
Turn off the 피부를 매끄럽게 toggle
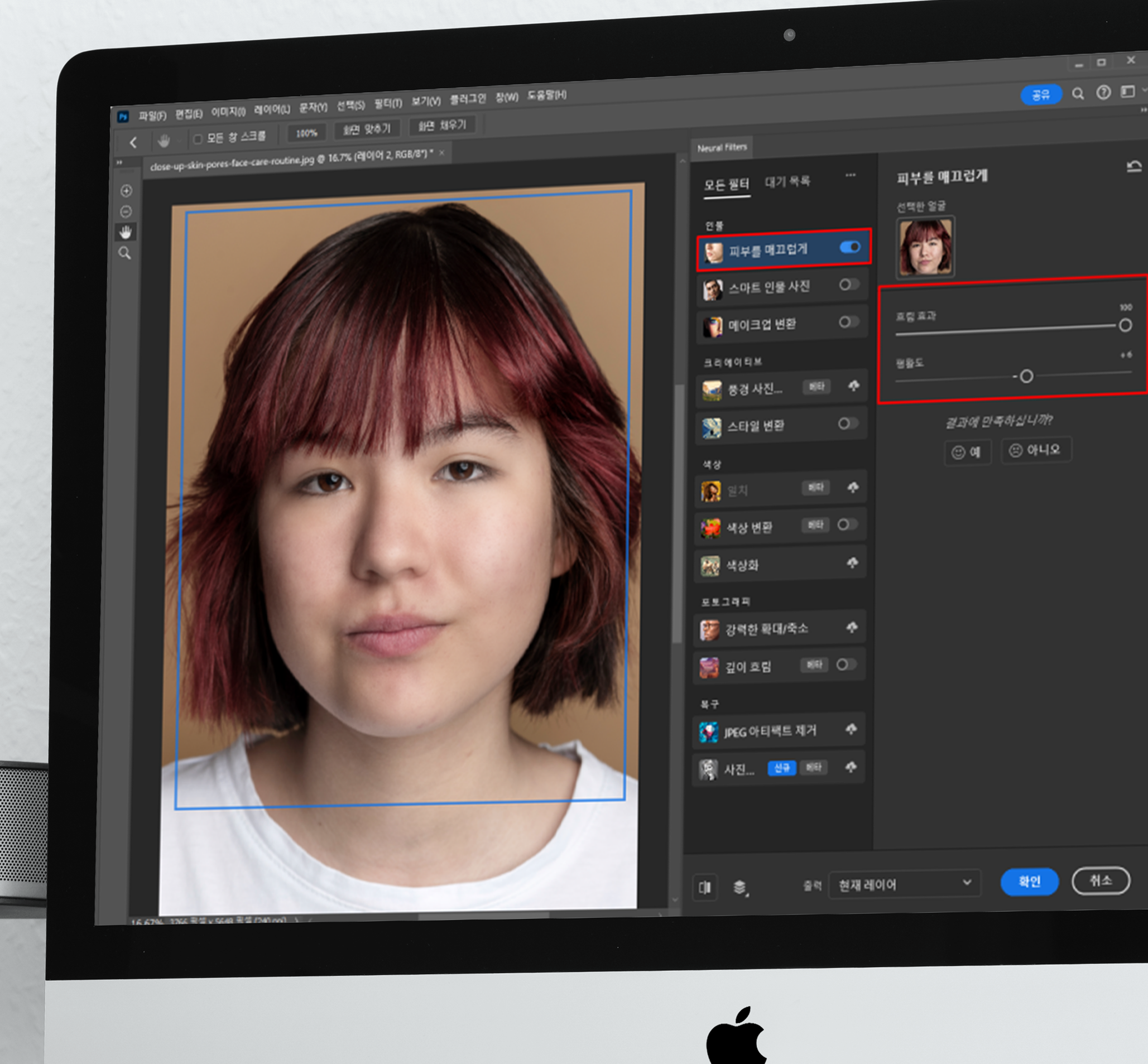(849, 247)
